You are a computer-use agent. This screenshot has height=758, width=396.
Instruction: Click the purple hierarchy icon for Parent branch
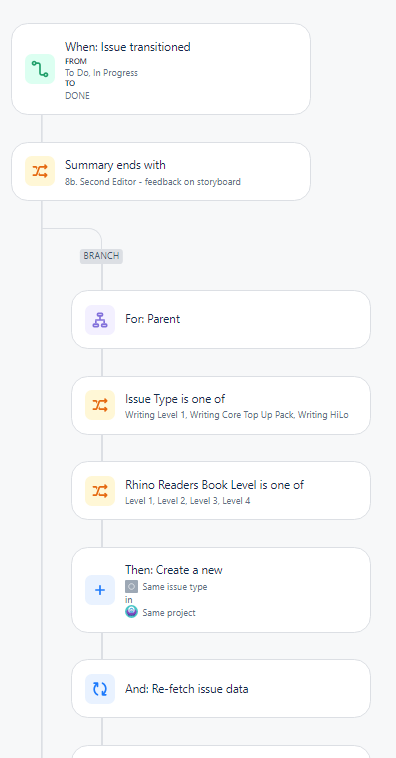[x=100, y=320]
